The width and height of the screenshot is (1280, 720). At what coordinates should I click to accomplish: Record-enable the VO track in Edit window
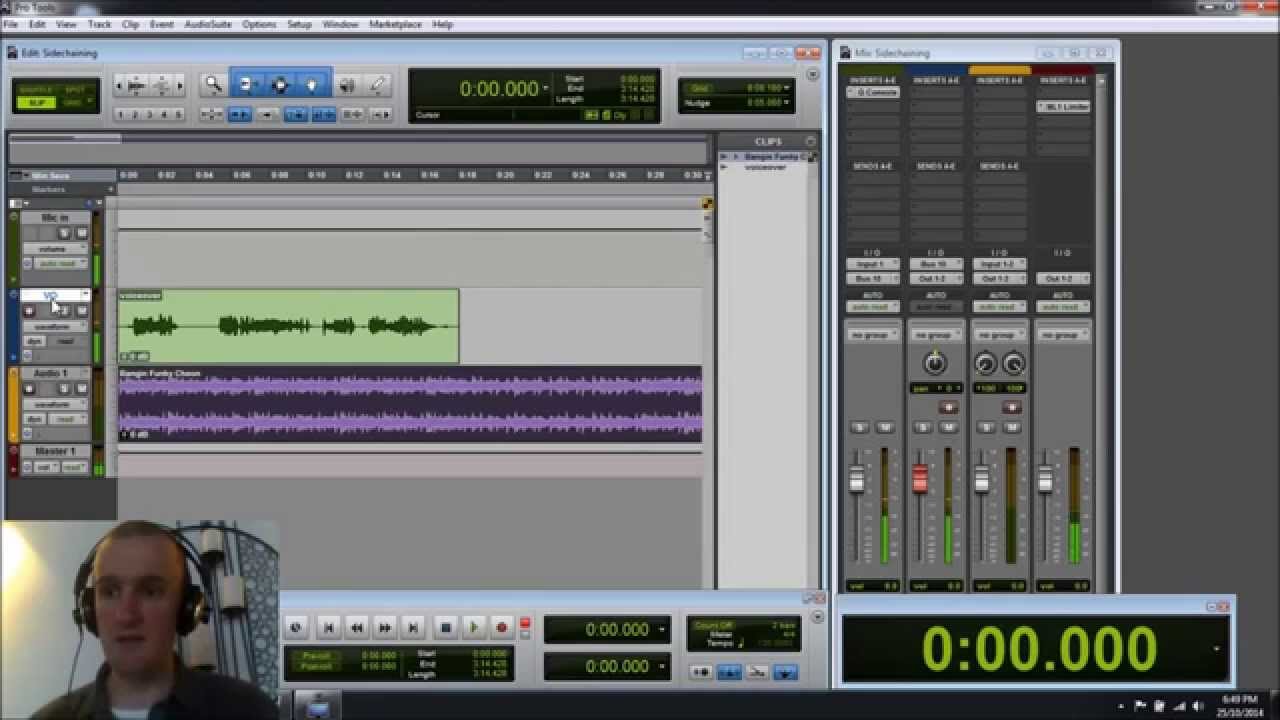[x=29, y=311]
